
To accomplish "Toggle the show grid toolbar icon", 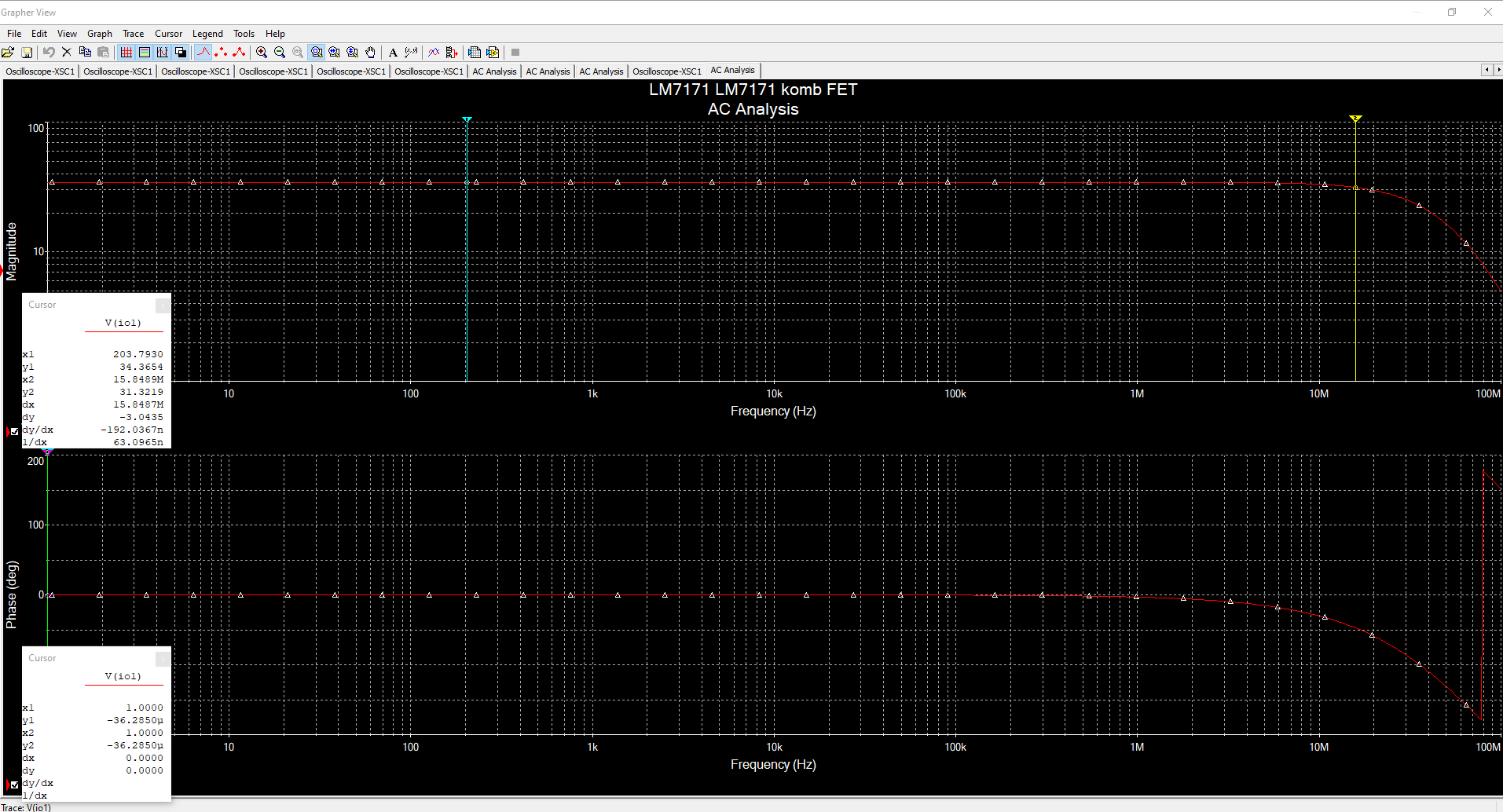I will (126, 53).
